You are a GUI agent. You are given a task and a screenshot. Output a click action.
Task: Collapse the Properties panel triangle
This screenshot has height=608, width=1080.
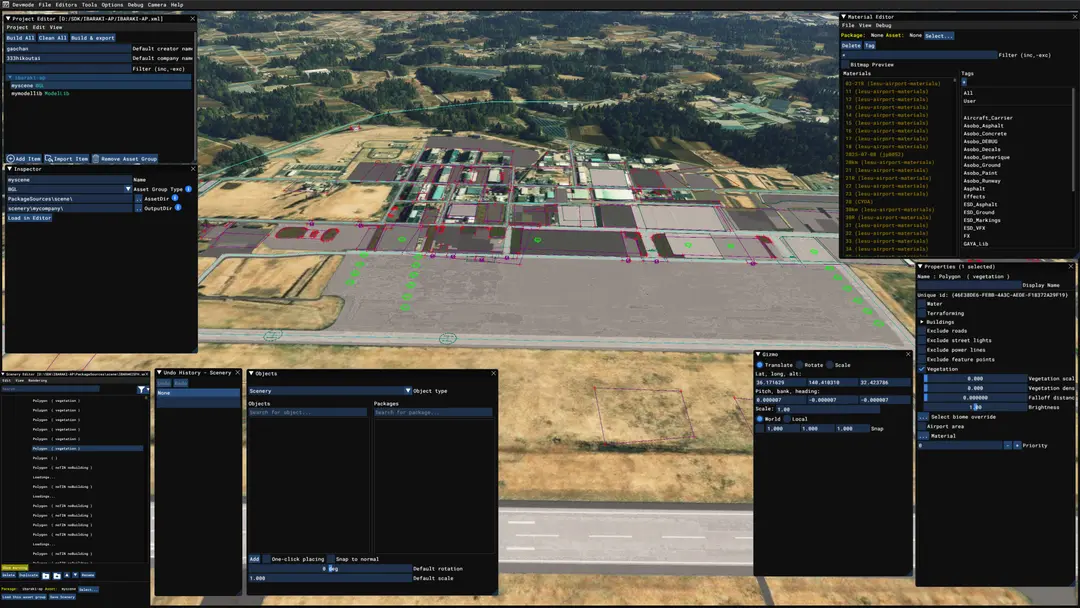(x=920, y=266)
